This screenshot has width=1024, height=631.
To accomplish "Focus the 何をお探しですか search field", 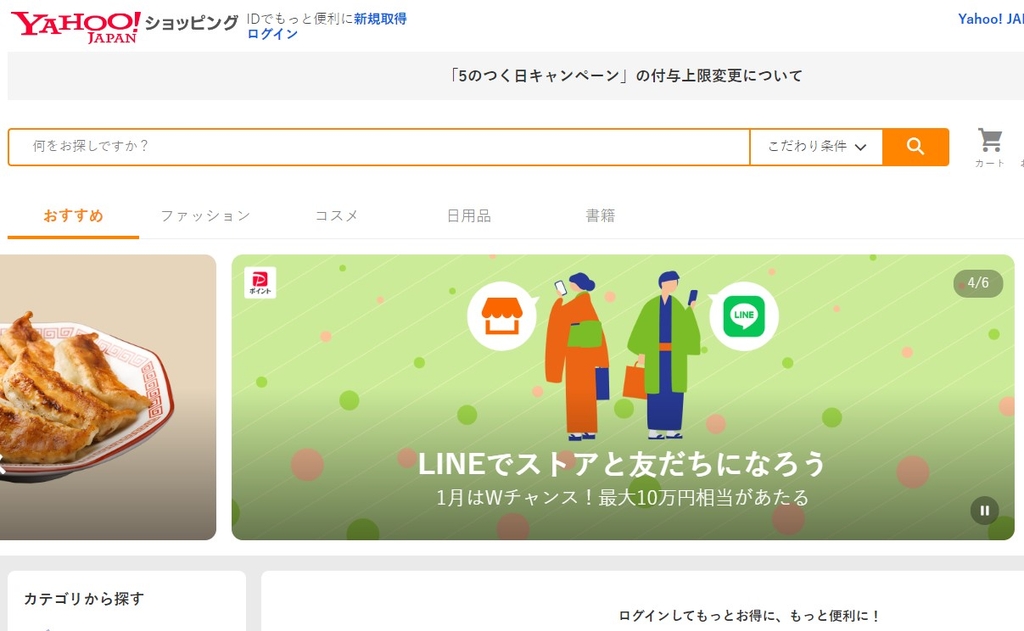I will (x=380, y=147).
